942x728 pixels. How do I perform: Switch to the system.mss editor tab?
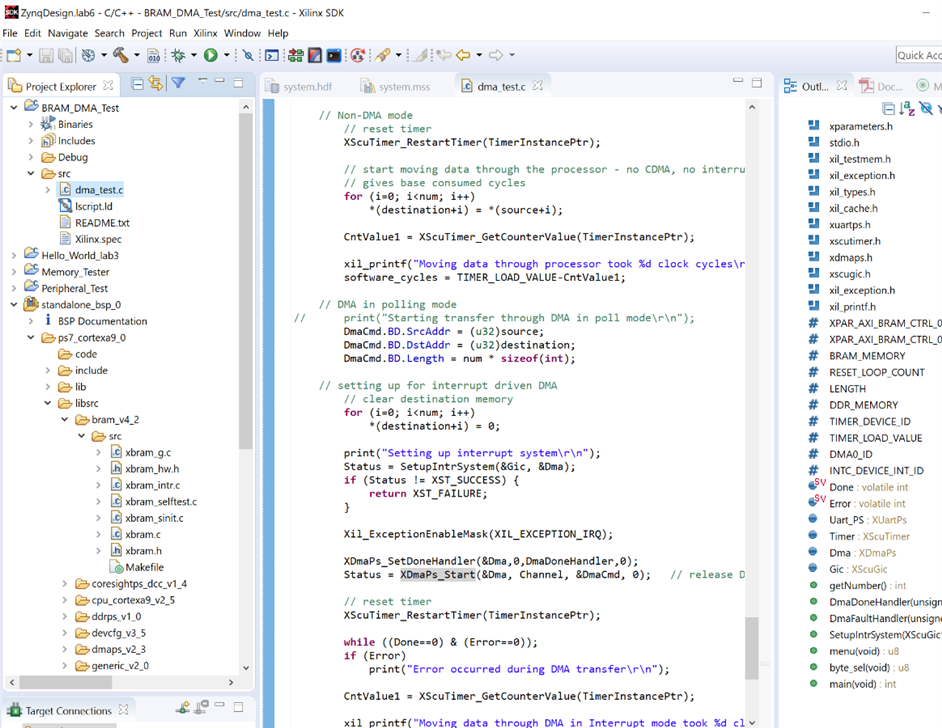(403, 87)
